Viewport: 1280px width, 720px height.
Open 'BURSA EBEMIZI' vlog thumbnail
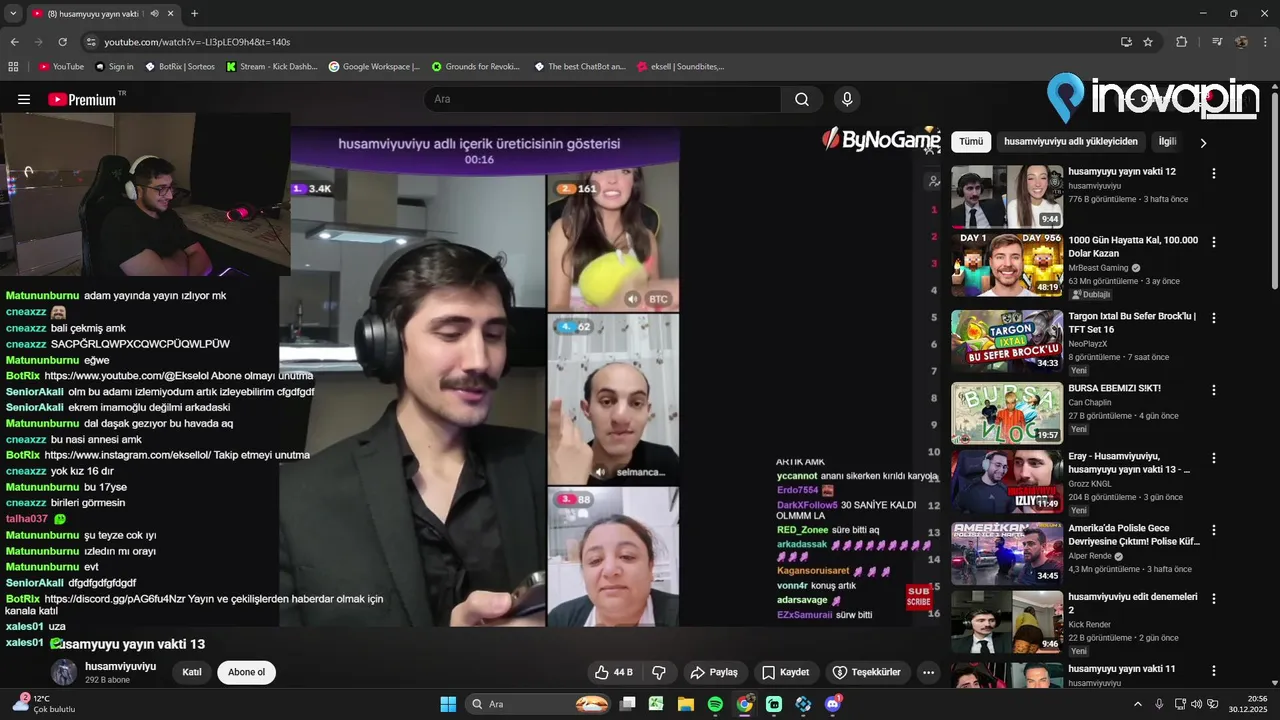pos(1007,413)
